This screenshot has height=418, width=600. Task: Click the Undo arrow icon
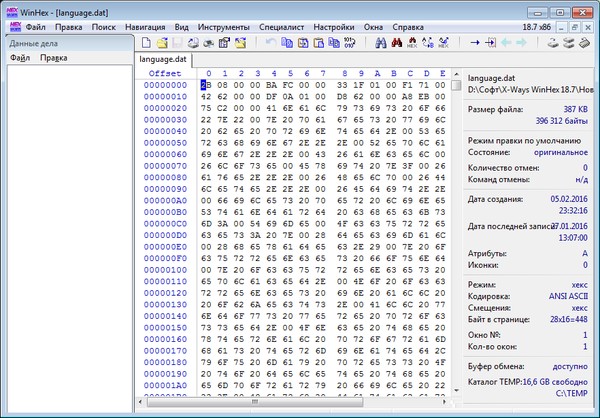tap(269, 43)
